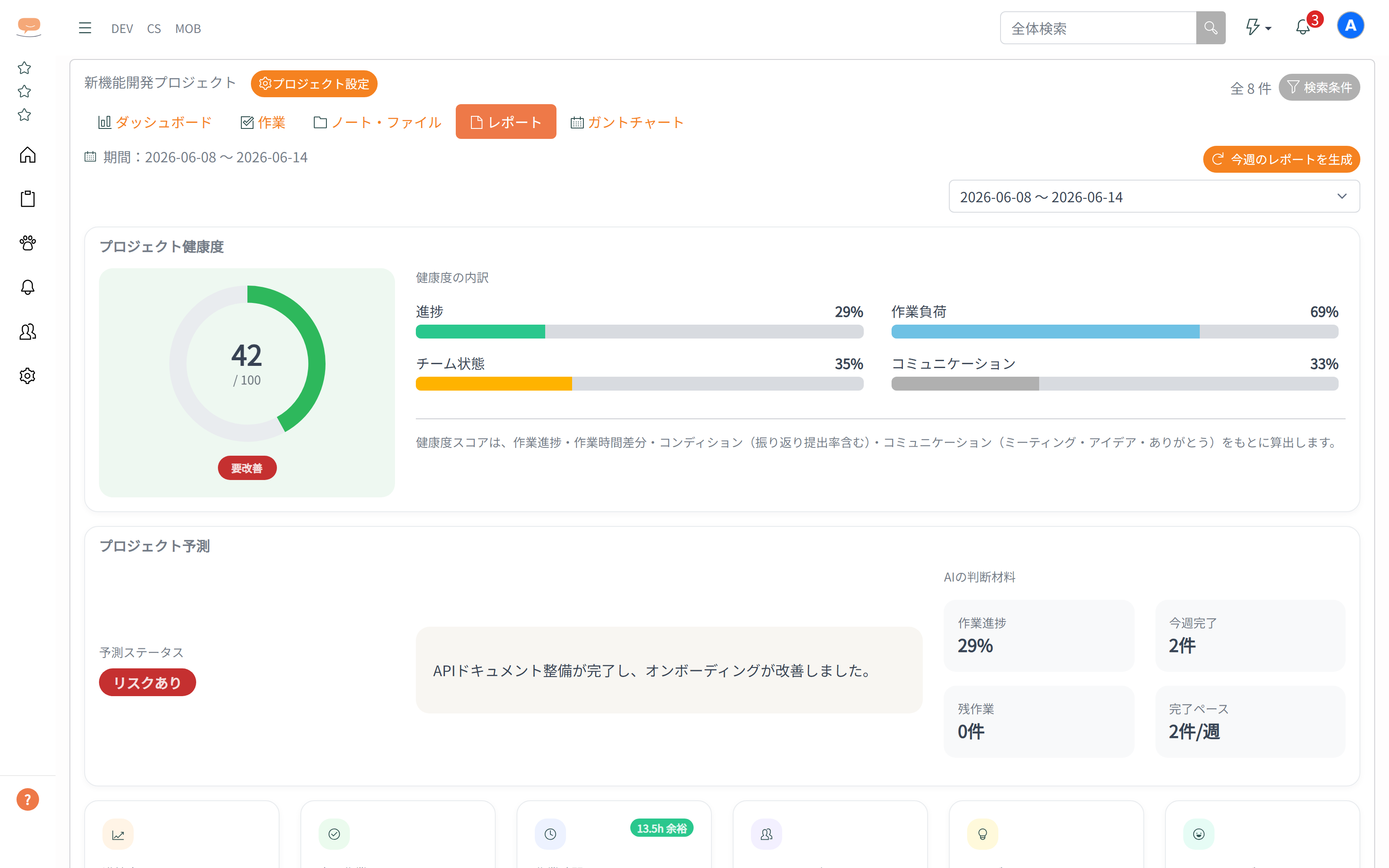
Task: Click the second star favorite icon
Action: coord(24,91)
